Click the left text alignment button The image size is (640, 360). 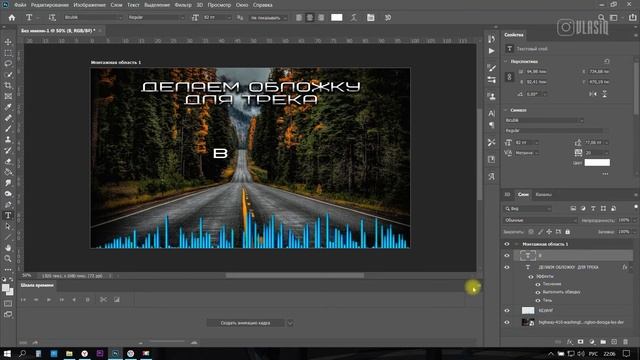click(x=299, y=18)
